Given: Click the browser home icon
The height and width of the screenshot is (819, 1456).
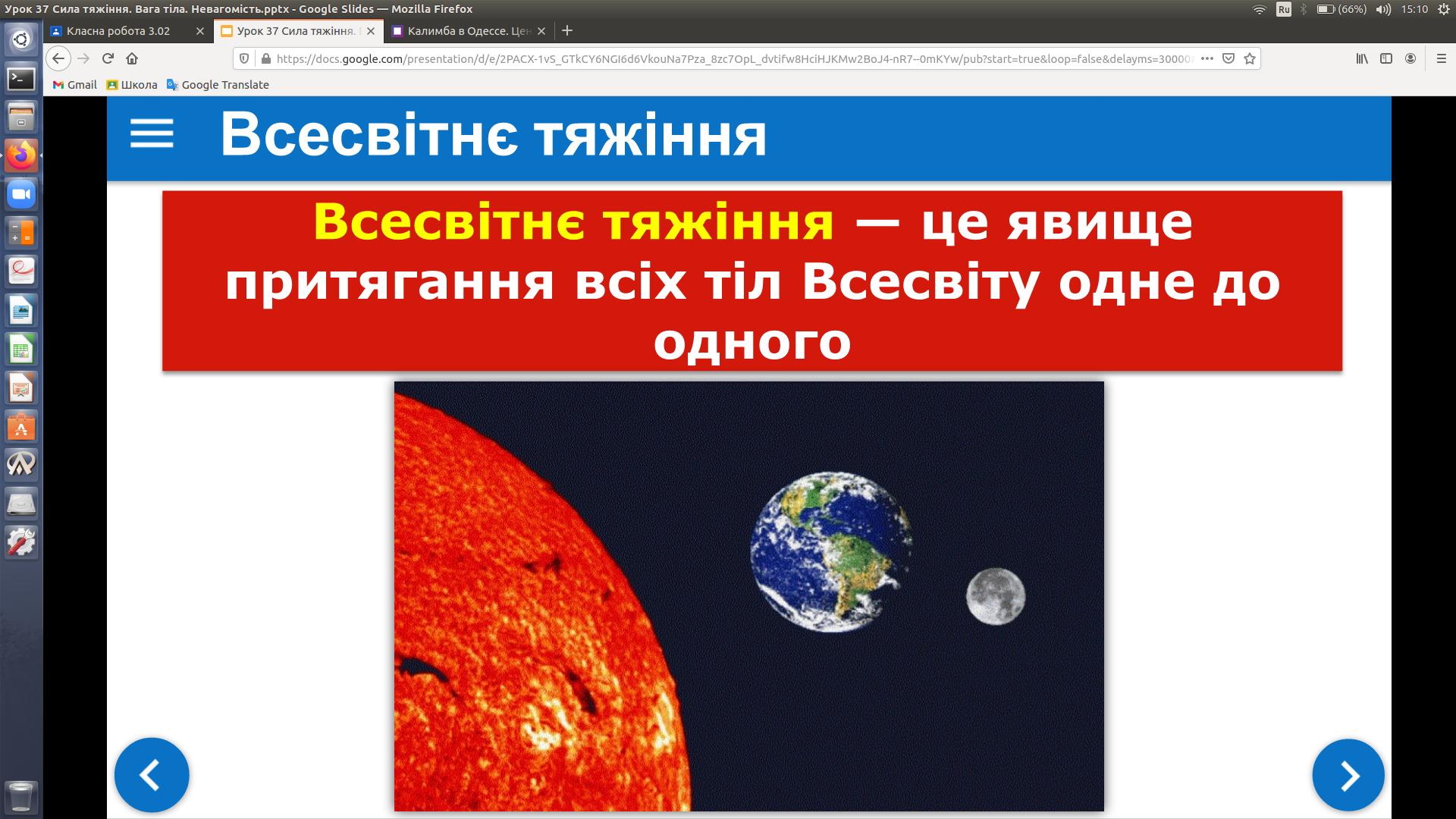Looking at the screenshot, I should pos(132,58).
